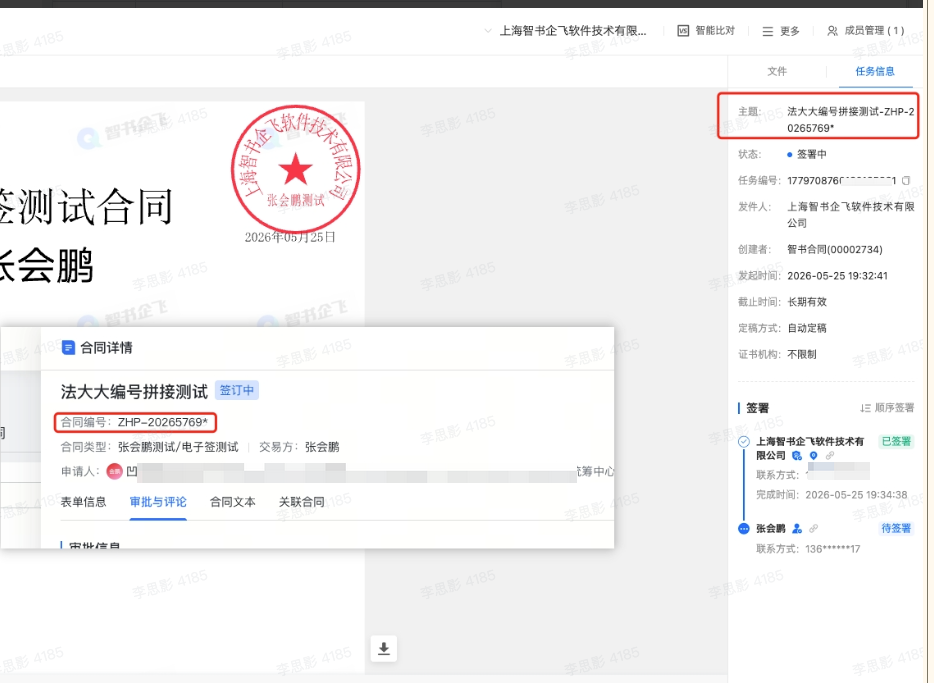Click contact number 136******17
The image size is (934, 683).
click(x=833, y=549)
